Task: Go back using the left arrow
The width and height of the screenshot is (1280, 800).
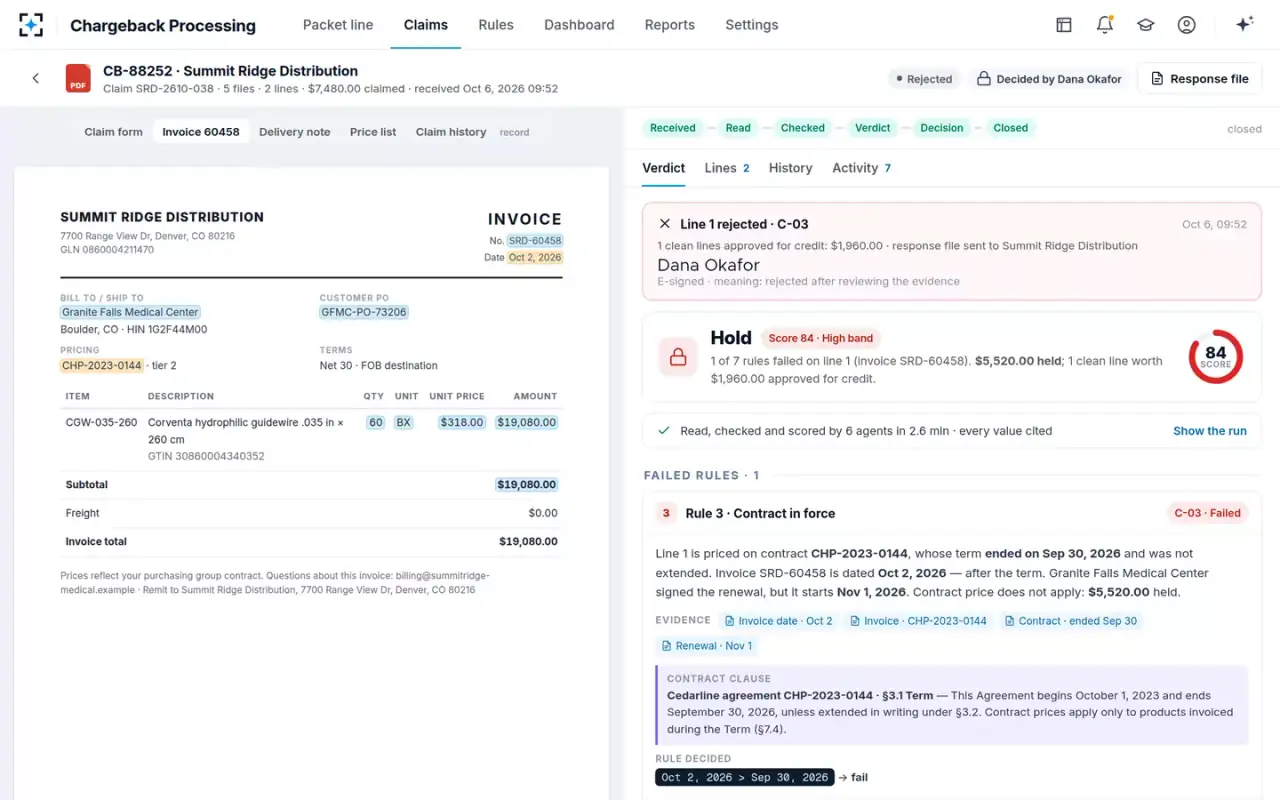Action: point(36,78)
